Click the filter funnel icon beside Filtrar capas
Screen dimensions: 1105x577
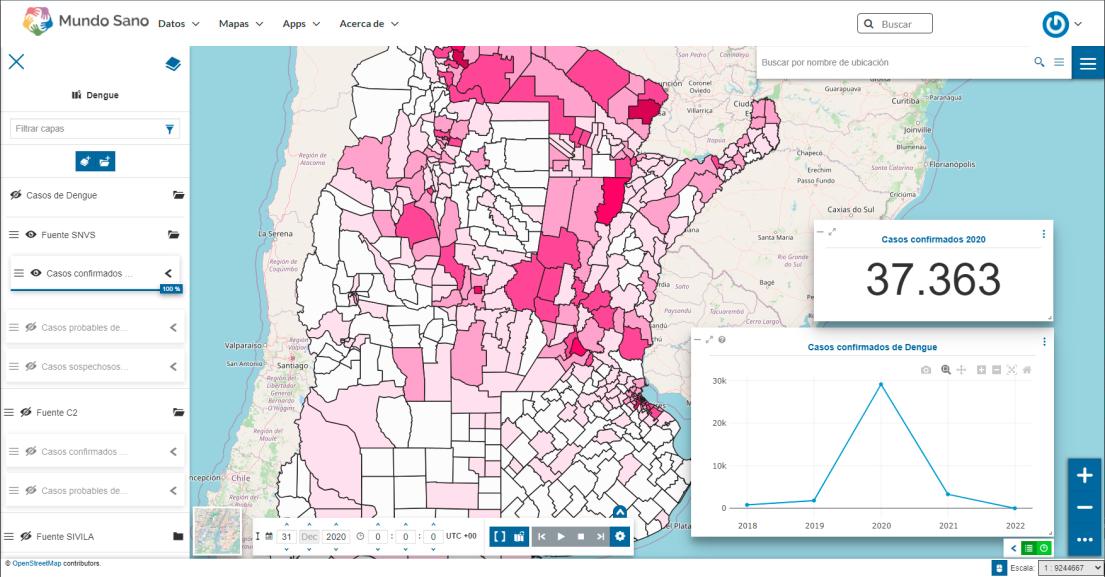pos(169,129)
